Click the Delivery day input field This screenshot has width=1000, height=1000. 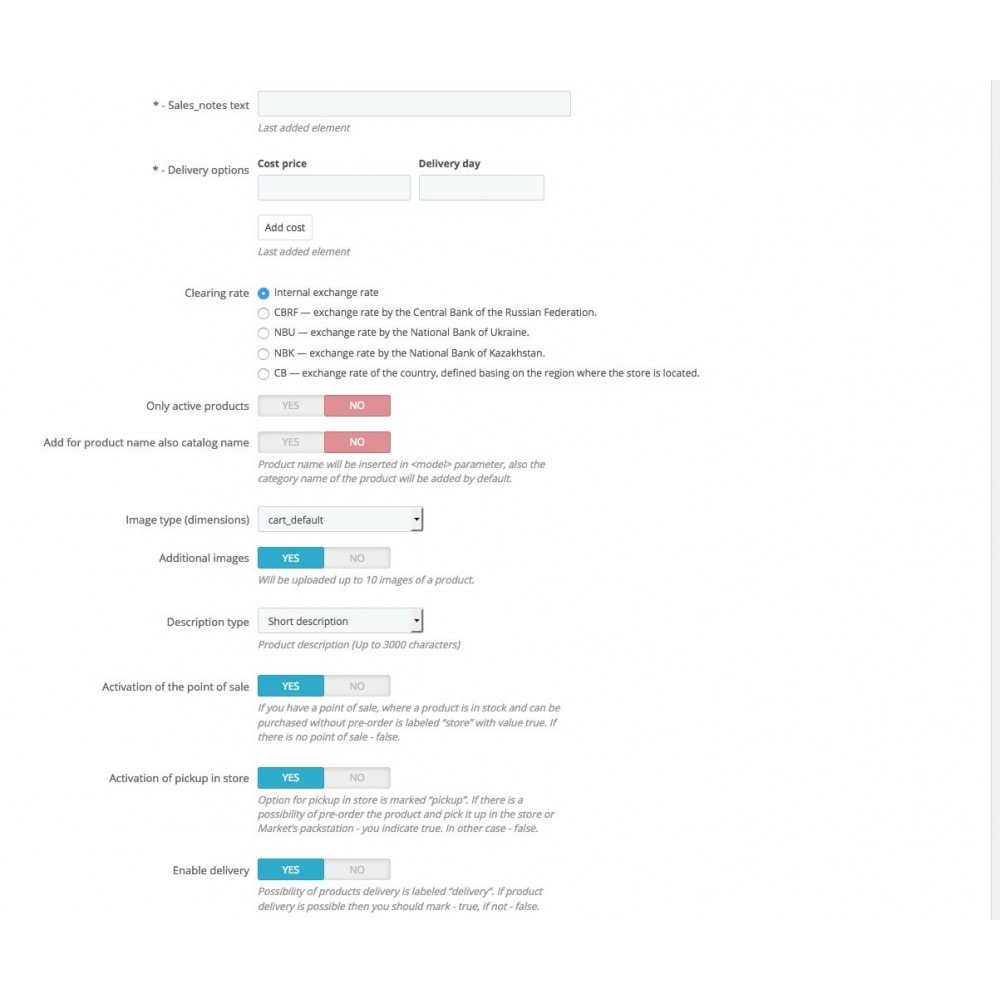tap(481, 188)
